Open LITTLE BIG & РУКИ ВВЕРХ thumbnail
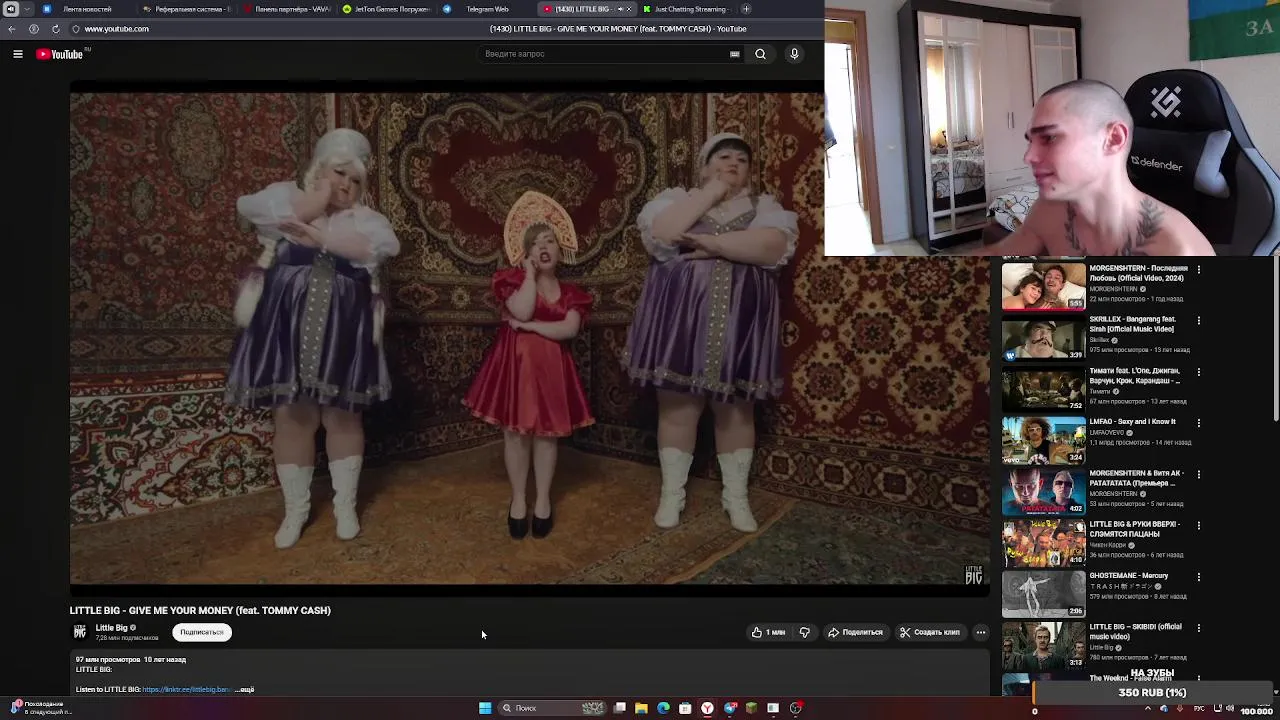Viewport: 1280px width, 720px height. pos(1043,543)
